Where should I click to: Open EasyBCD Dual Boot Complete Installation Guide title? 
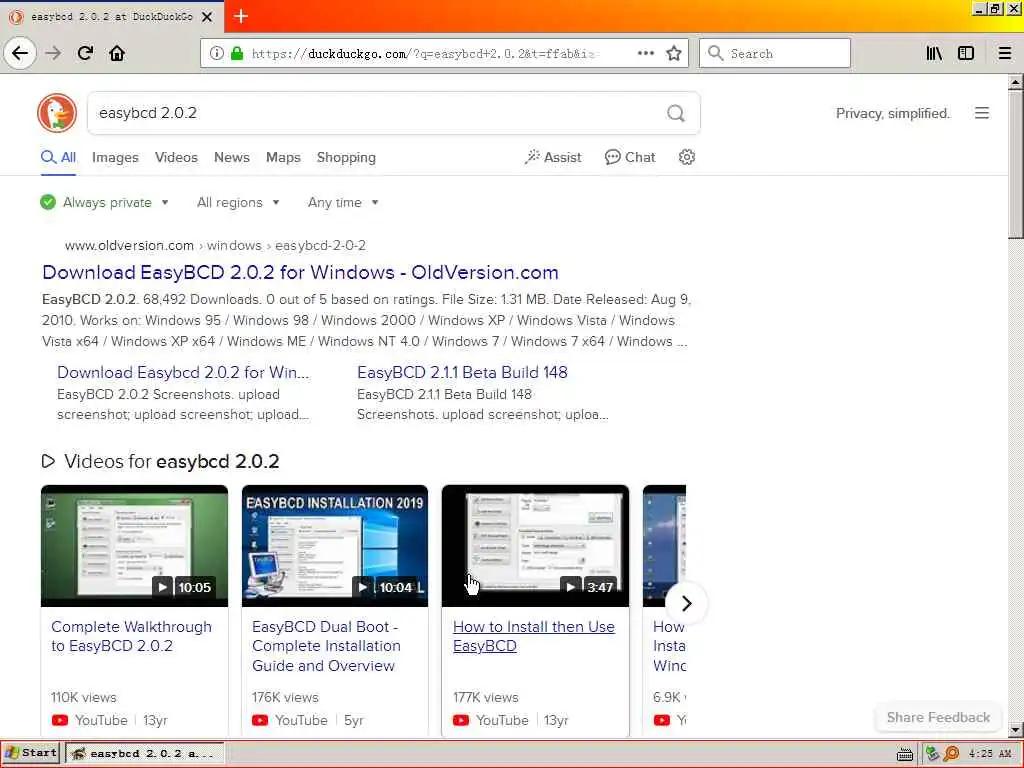coord(327,646)
